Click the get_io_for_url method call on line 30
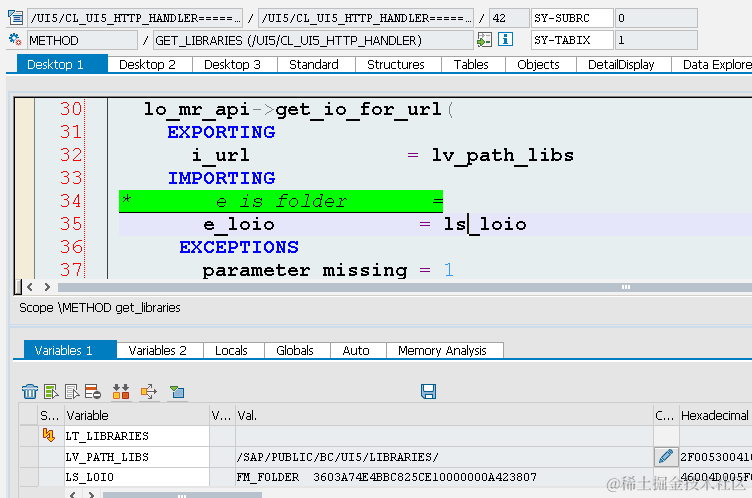The width and height of the screenshot is (752, 498). coord(358,109)
